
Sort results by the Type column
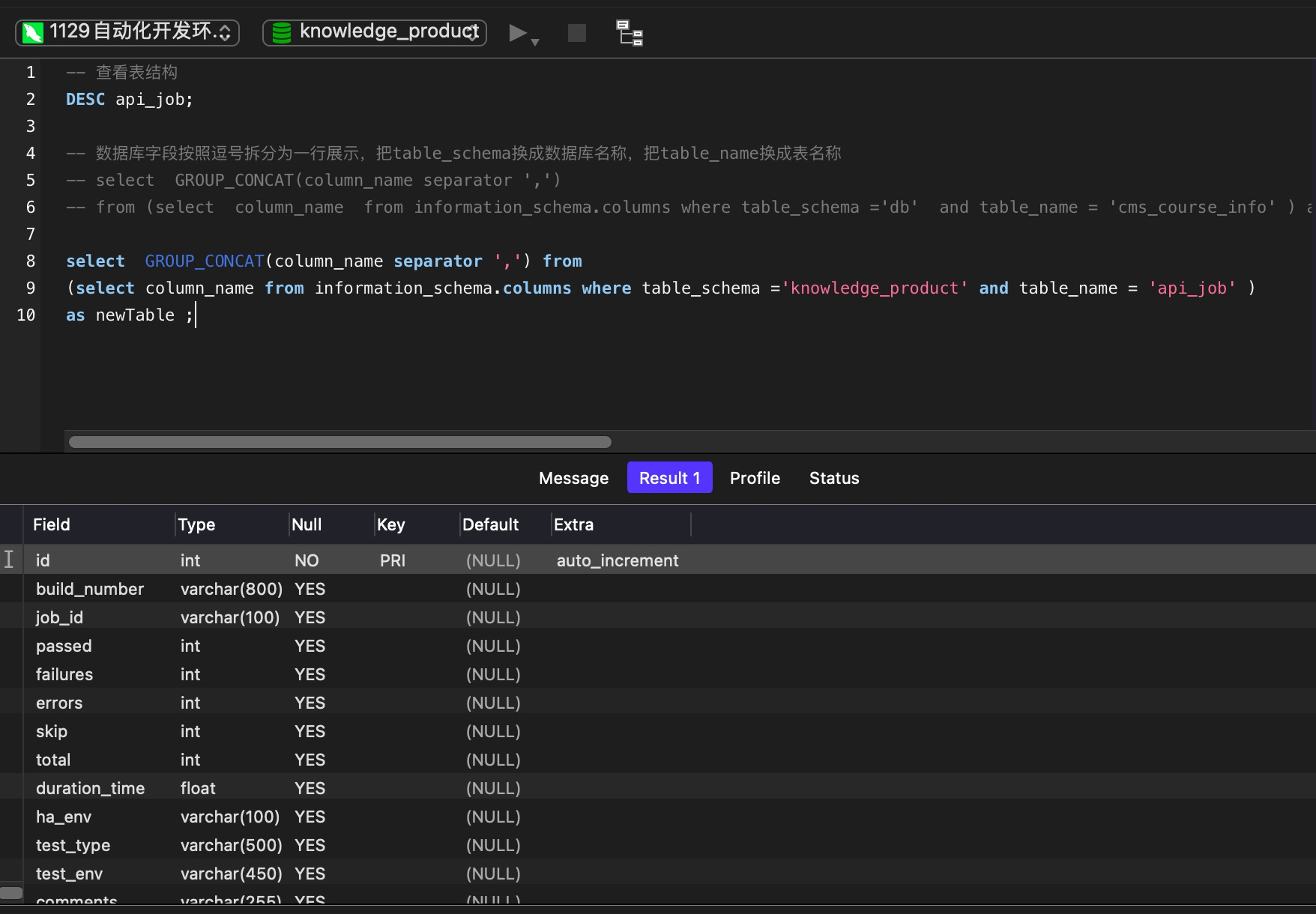click(196, 524)
